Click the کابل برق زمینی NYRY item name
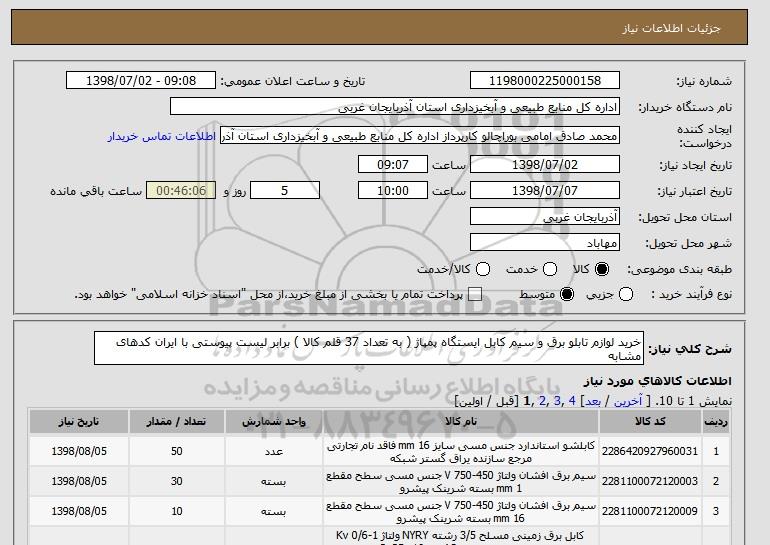 (x=461, y=538)
